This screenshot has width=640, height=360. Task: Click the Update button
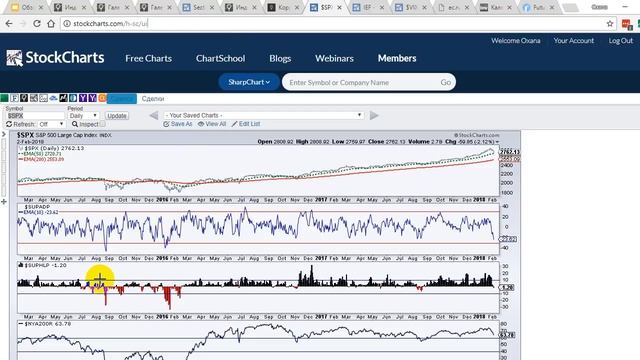pos(117,116)
